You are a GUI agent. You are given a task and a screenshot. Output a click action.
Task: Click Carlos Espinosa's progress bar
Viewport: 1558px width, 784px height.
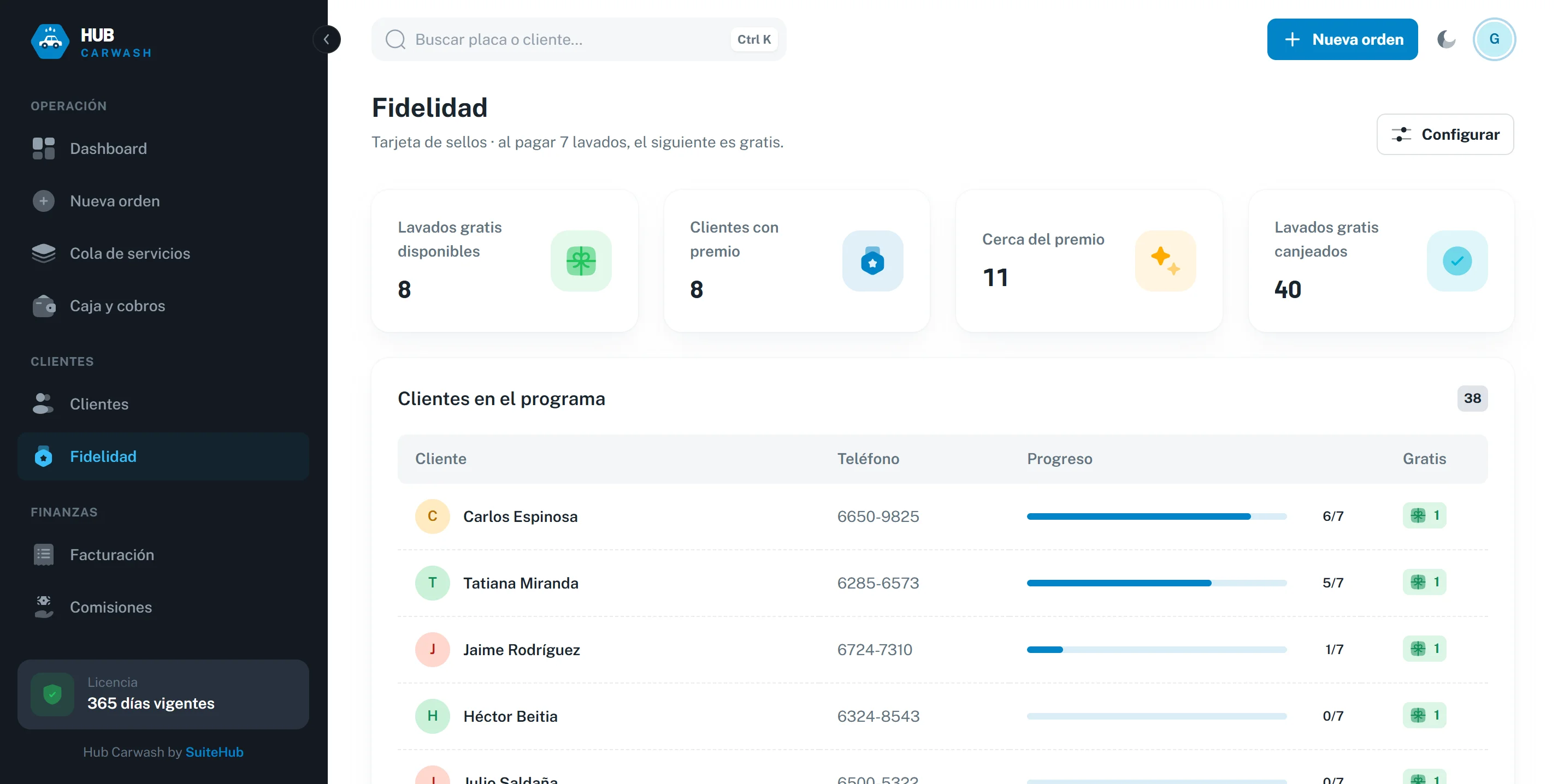1156,516
